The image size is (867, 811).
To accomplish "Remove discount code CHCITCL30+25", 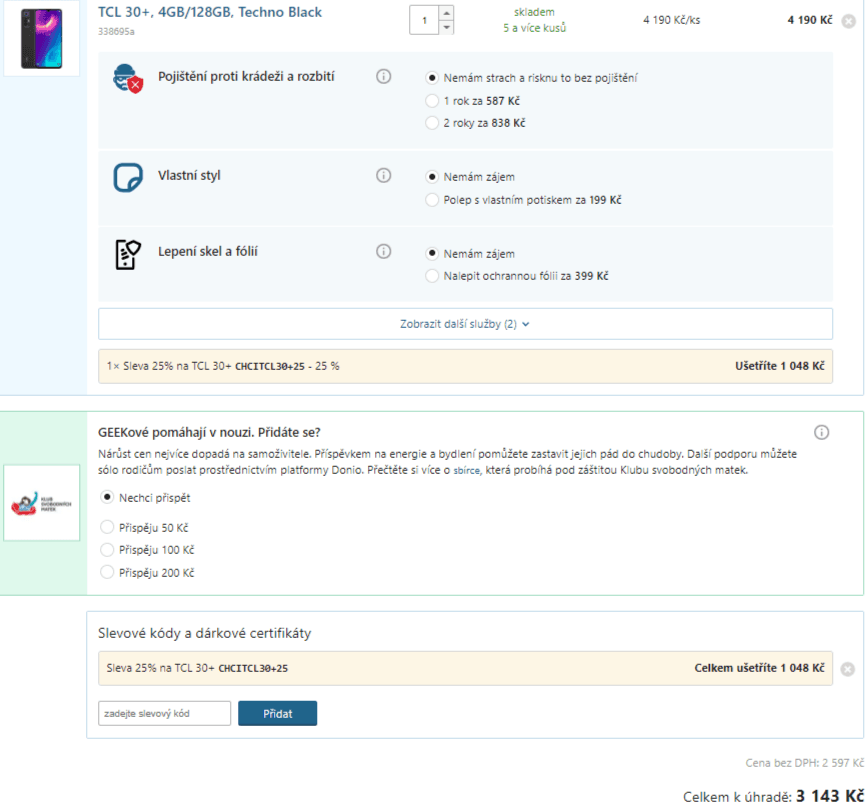I will (848, 669).
